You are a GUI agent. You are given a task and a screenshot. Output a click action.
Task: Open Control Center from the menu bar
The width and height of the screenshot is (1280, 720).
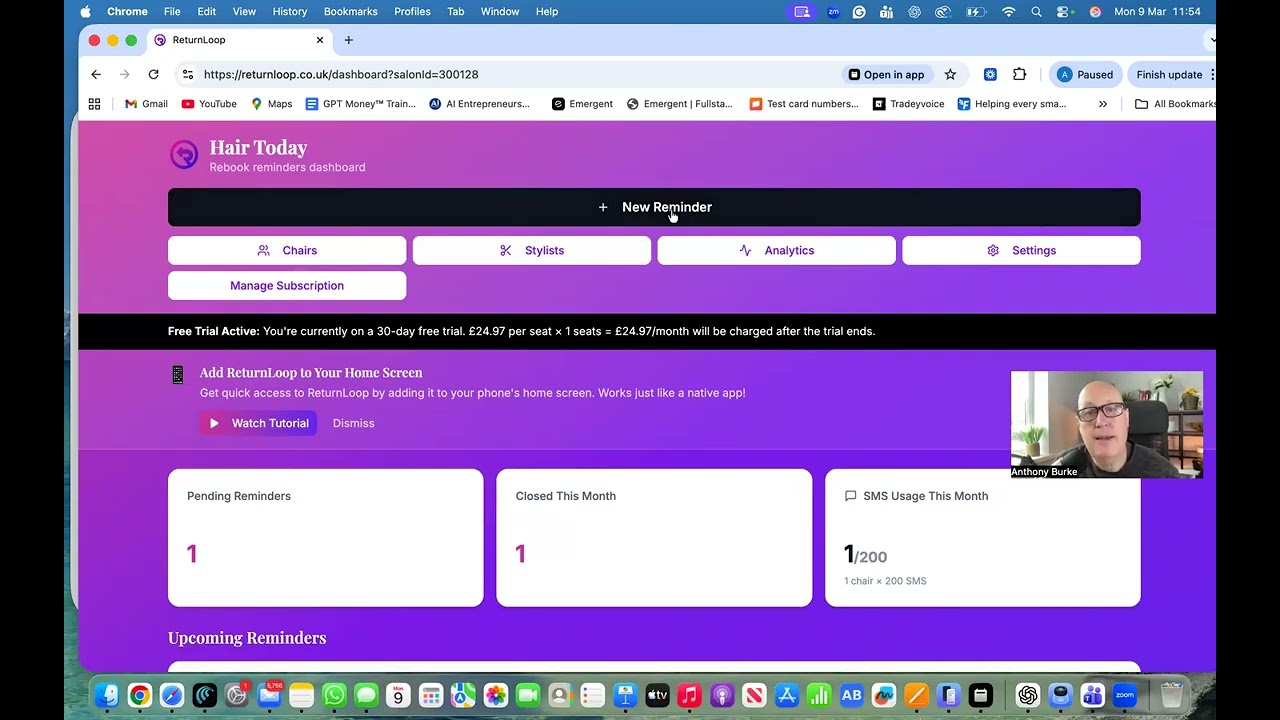click(x=1065, y=12)
